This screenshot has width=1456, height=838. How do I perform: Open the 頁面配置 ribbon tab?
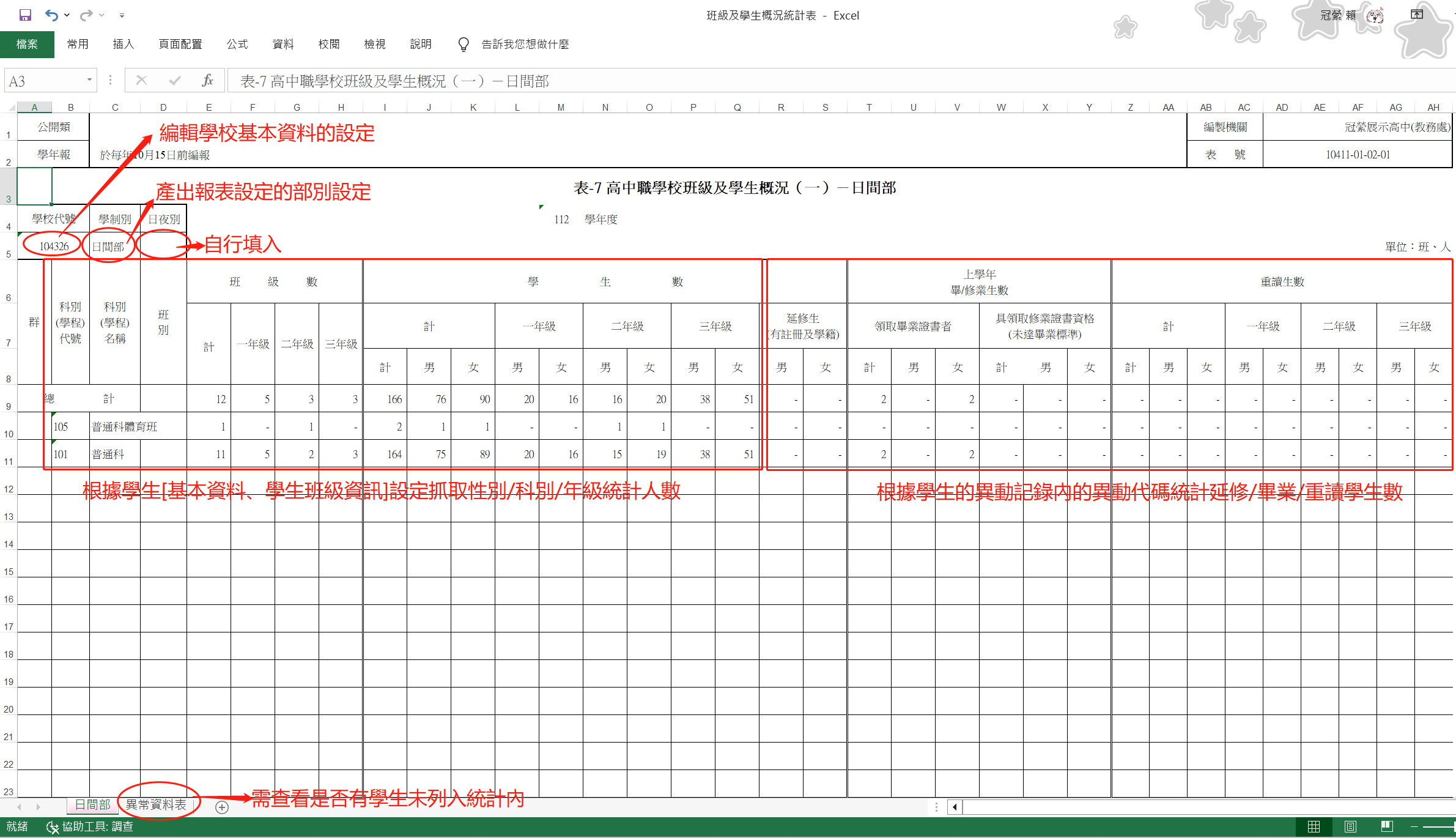click(180, 44)
